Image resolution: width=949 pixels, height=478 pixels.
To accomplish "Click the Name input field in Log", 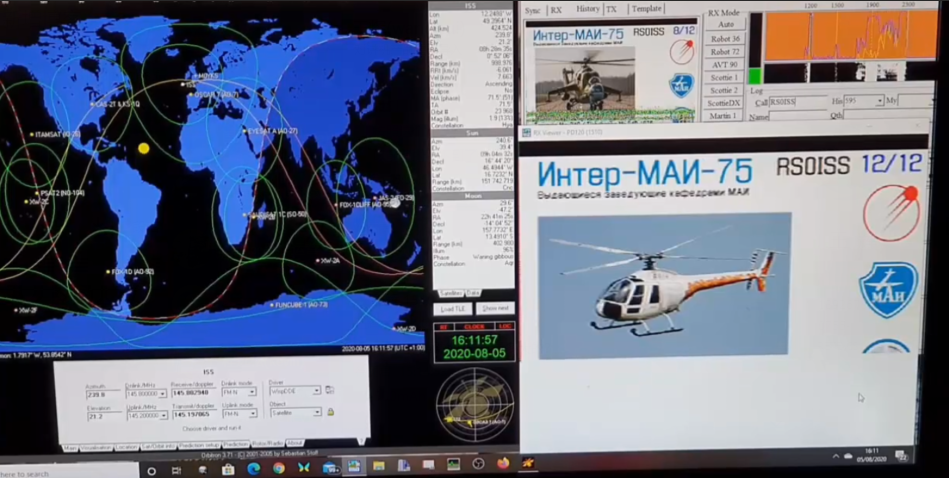I will click(x=797, y=115).
